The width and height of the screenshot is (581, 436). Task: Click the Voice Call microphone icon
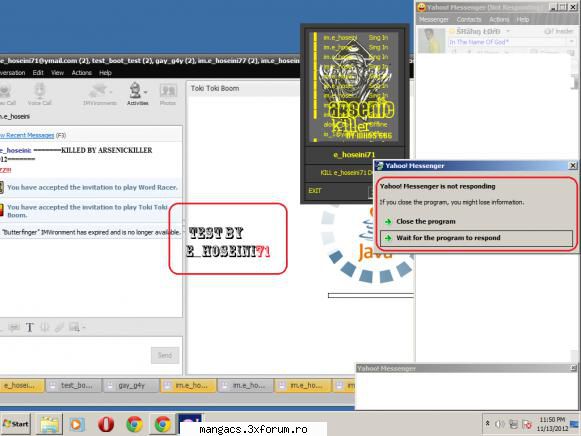tap(39, 91)
